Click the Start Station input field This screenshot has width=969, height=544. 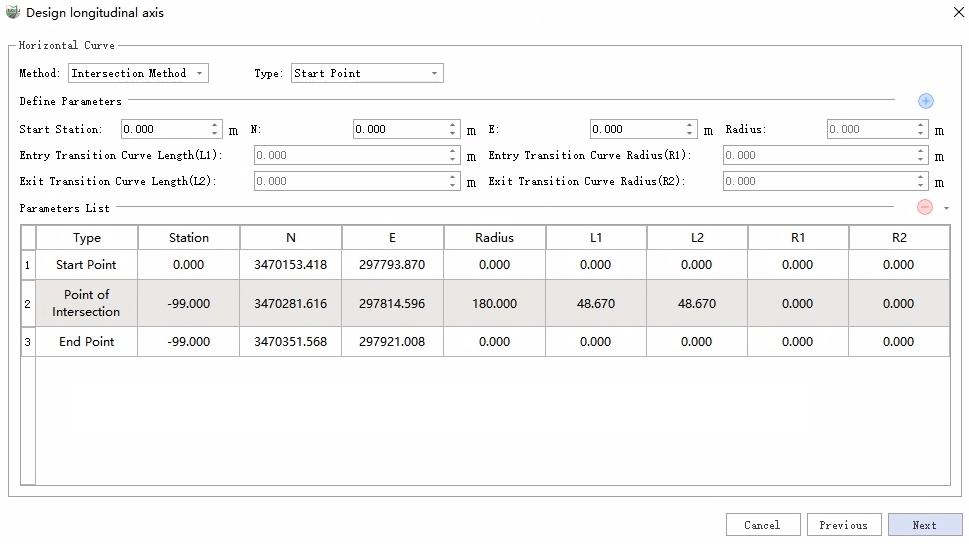click(165, 129)
